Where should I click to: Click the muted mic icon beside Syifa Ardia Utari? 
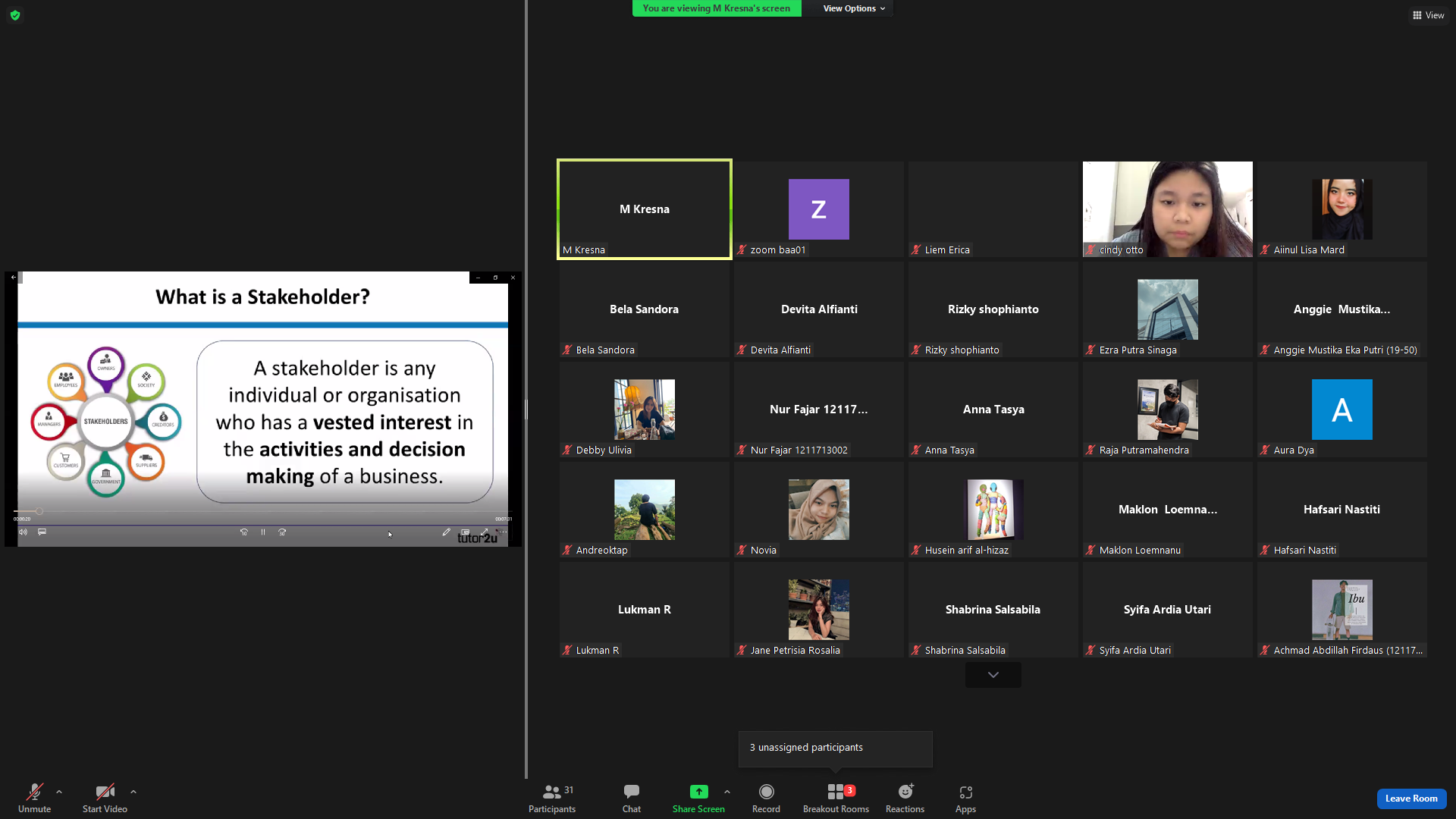(1090, 650)
